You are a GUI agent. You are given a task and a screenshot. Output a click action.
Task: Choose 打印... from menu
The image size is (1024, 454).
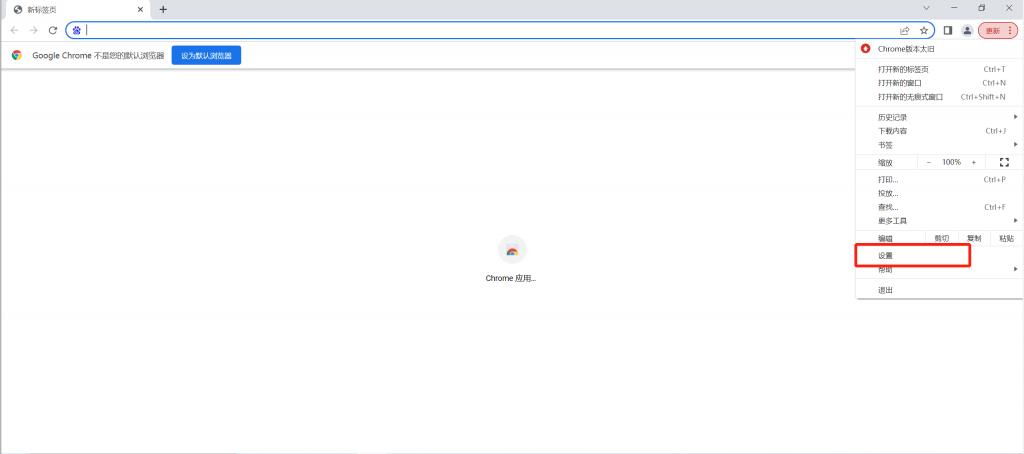click(939, 180)
